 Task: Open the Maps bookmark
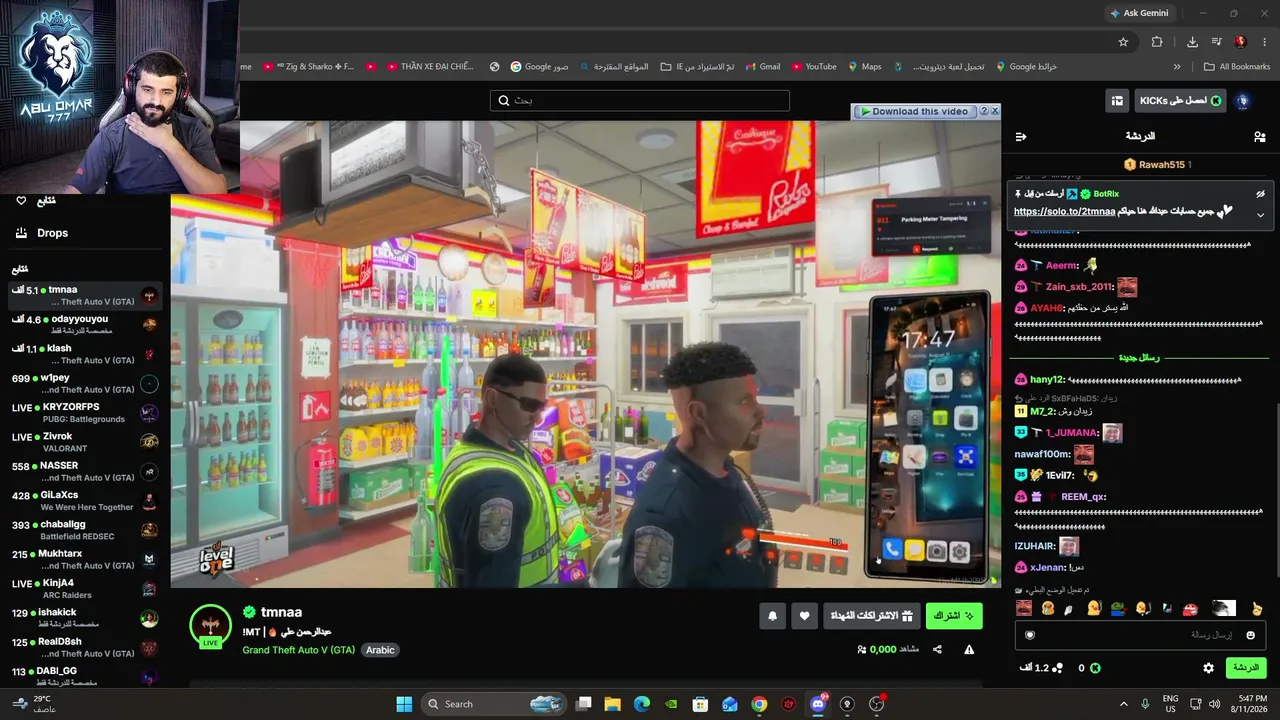coord(864,67)
